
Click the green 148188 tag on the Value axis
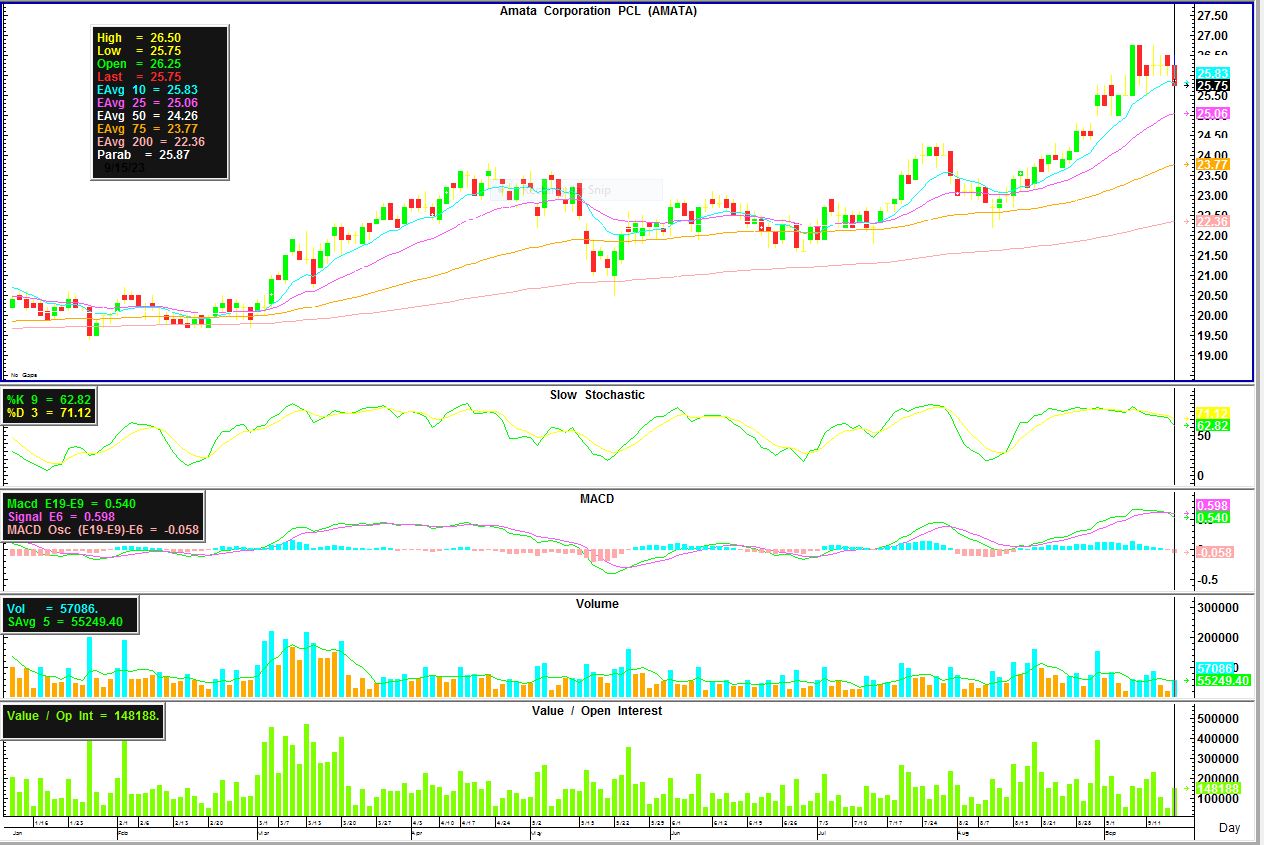tap(1218, 789)
